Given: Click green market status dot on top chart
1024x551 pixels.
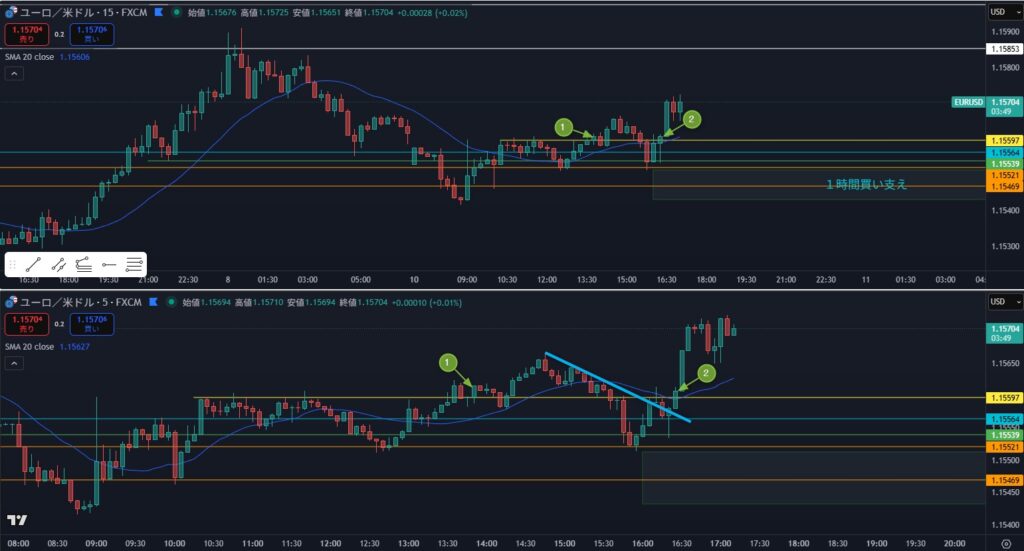Looking at the screenshot, I should coord(176,12).
